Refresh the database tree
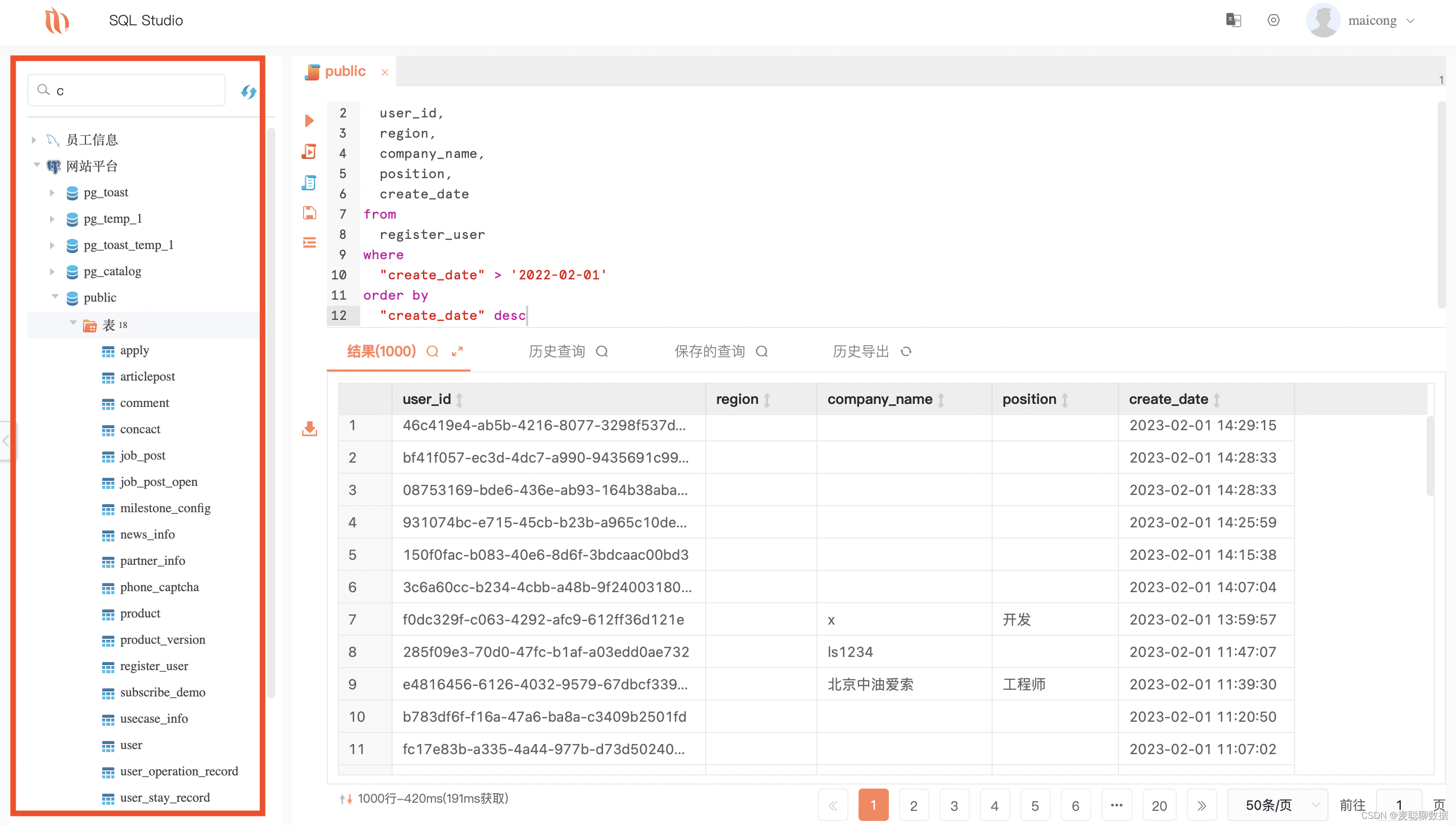 [x=248, y=92]
